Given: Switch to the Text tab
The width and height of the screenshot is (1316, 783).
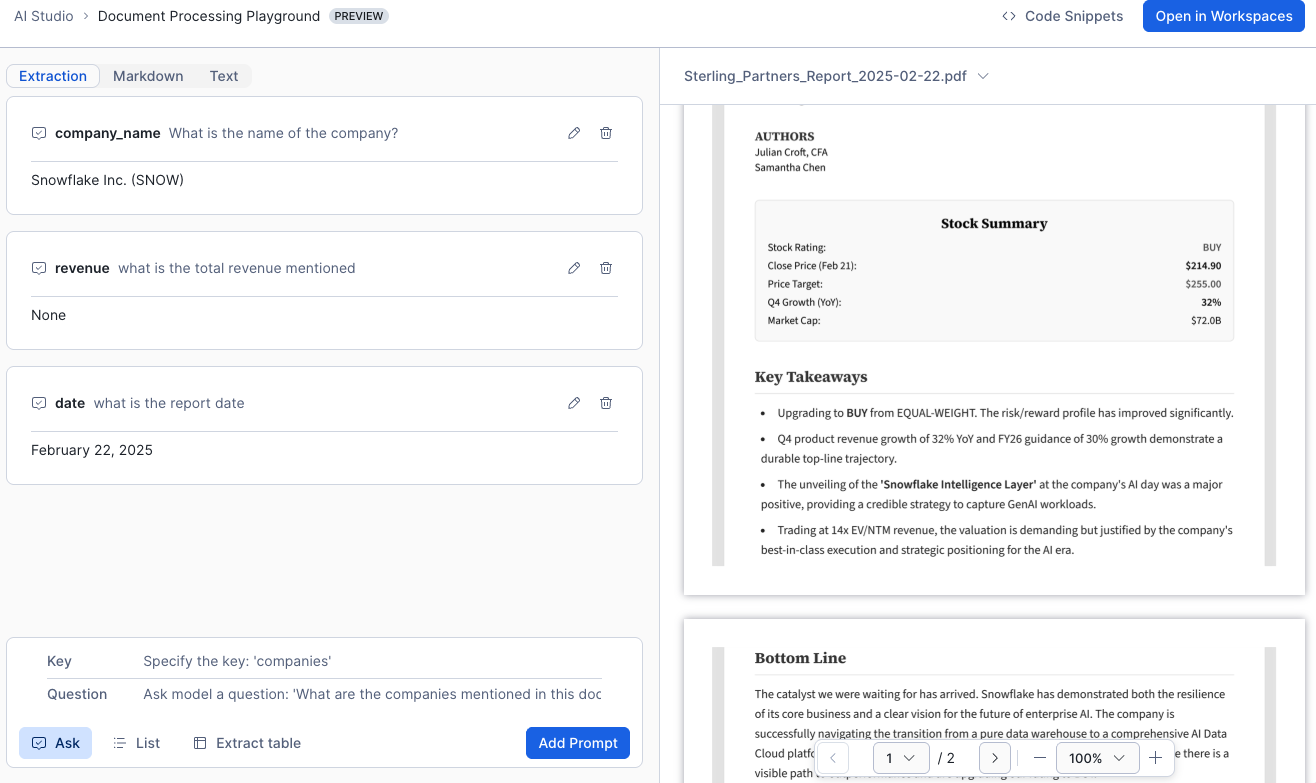Looking at the screenshot, I should tap(224, 76).
